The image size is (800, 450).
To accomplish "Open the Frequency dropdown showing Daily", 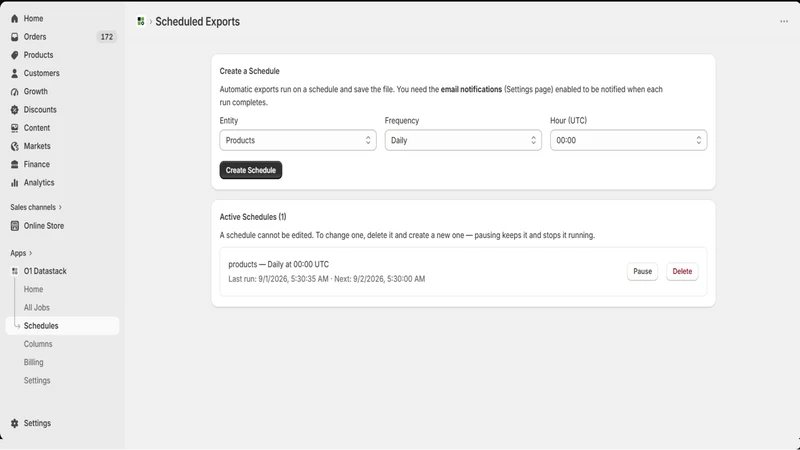I will 463,140.
